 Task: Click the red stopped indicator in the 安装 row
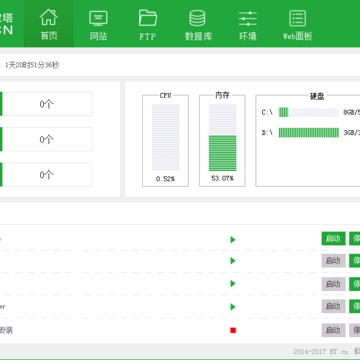(233, 330)
